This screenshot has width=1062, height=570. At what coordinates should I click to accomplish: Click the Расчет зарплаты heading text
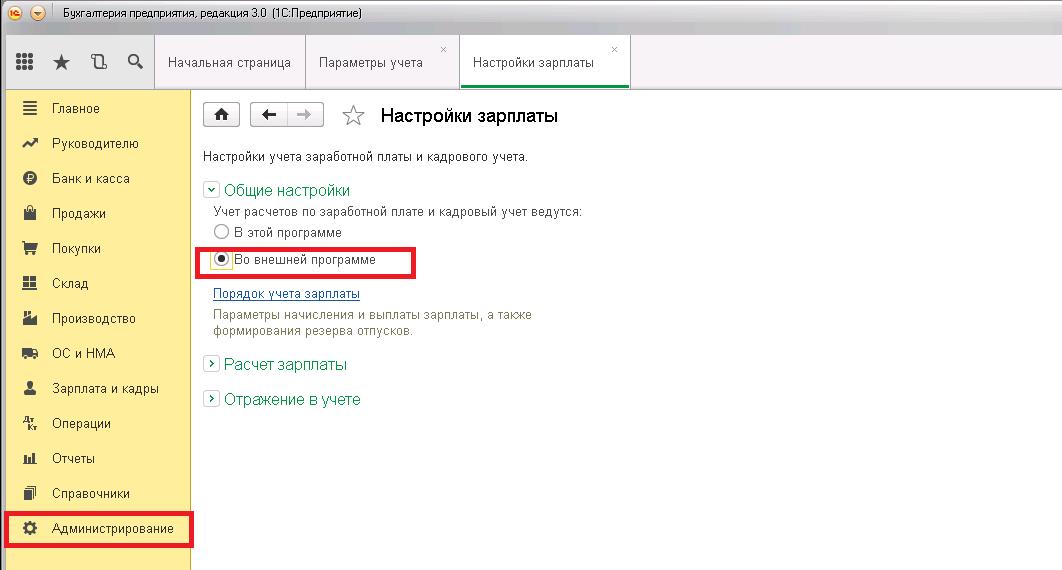tap(285, 364)
